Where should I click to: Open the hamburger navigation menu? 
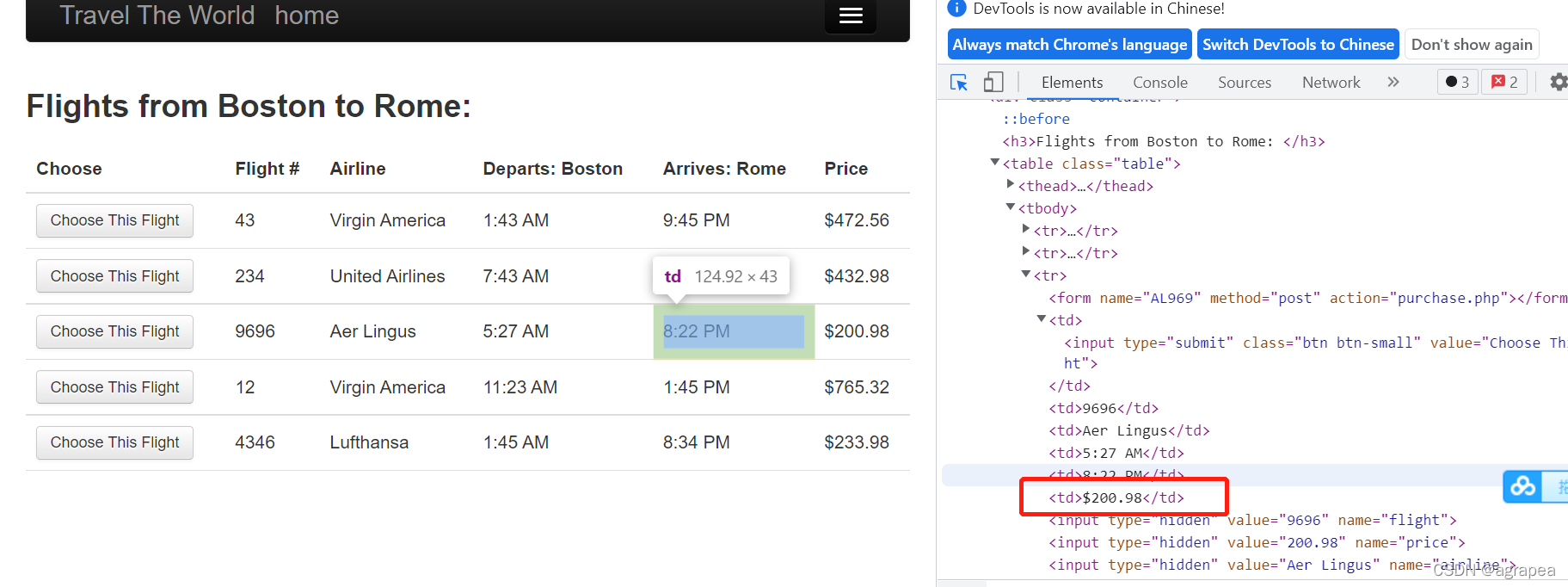pyautogui.click(x=851, y=15)
